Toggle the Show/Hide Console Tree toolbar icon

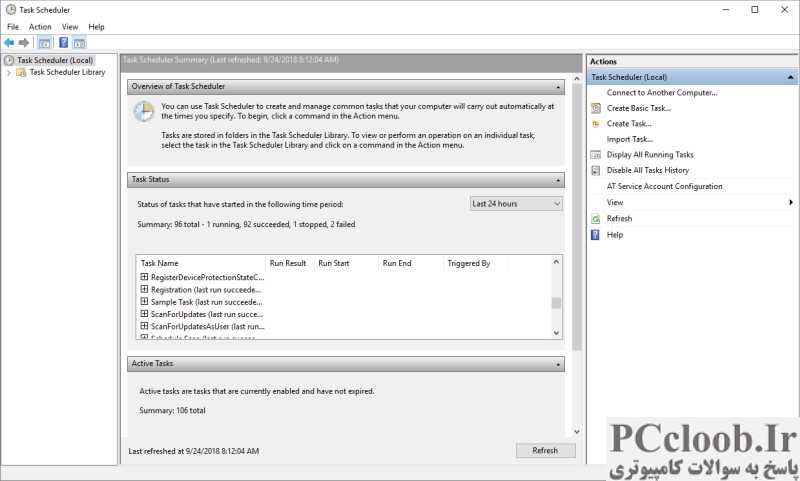pyautogui.click(x=45, y=43)
